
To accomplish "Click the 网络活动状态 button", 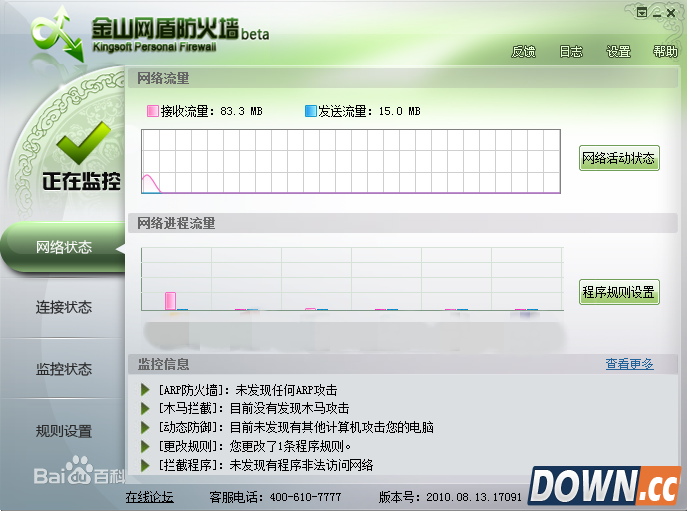I will click(619, 158).
